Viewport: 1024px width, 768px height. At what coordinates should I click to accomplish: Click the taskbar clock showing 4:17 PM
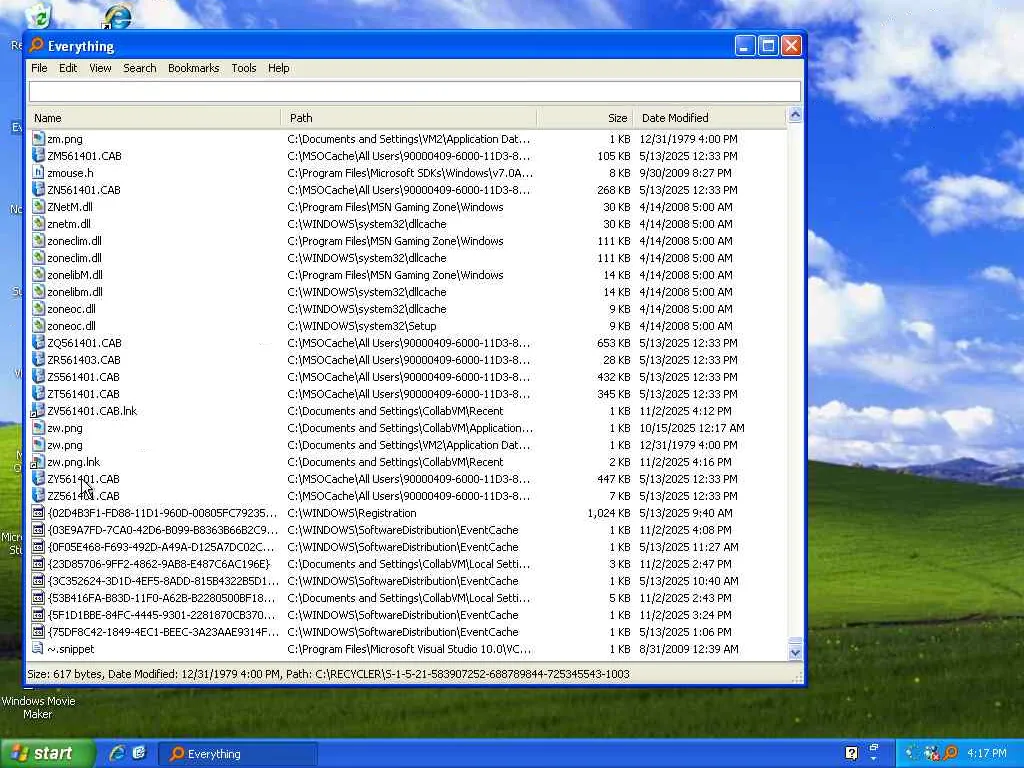[987, 753]
